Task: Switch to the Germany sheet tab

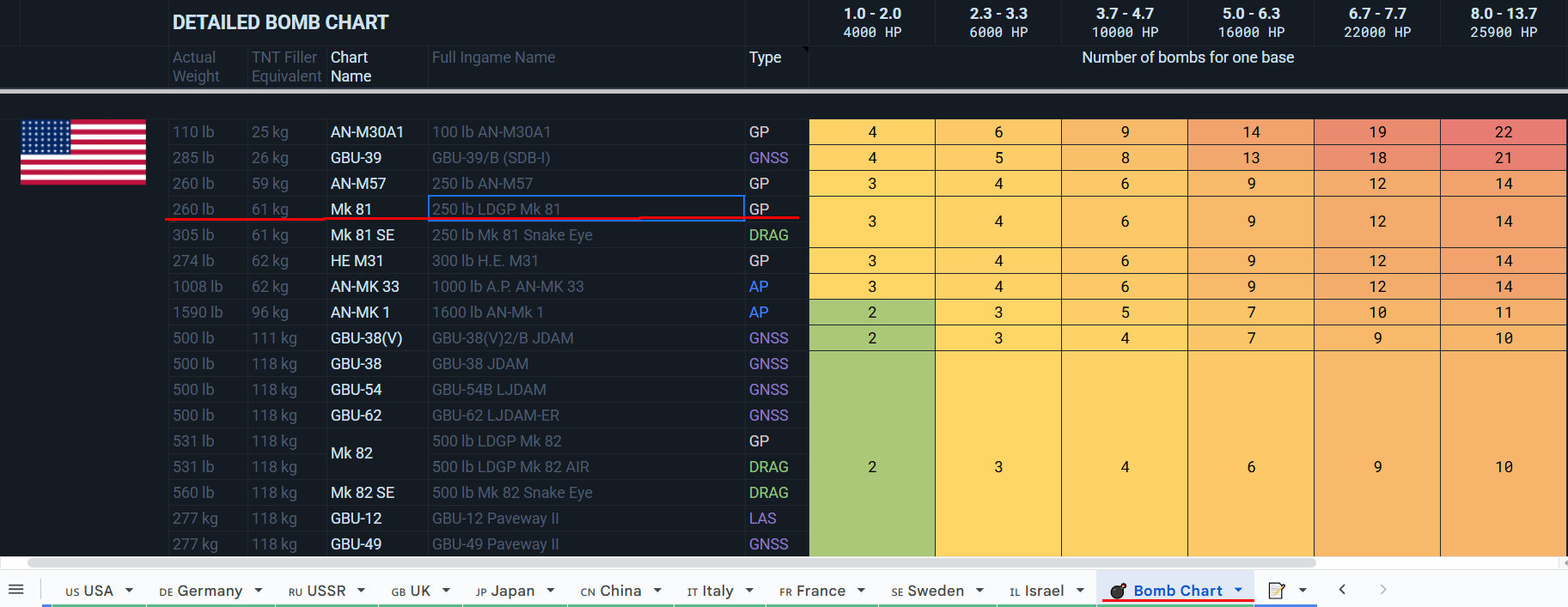Action: [x=201, y=591]
